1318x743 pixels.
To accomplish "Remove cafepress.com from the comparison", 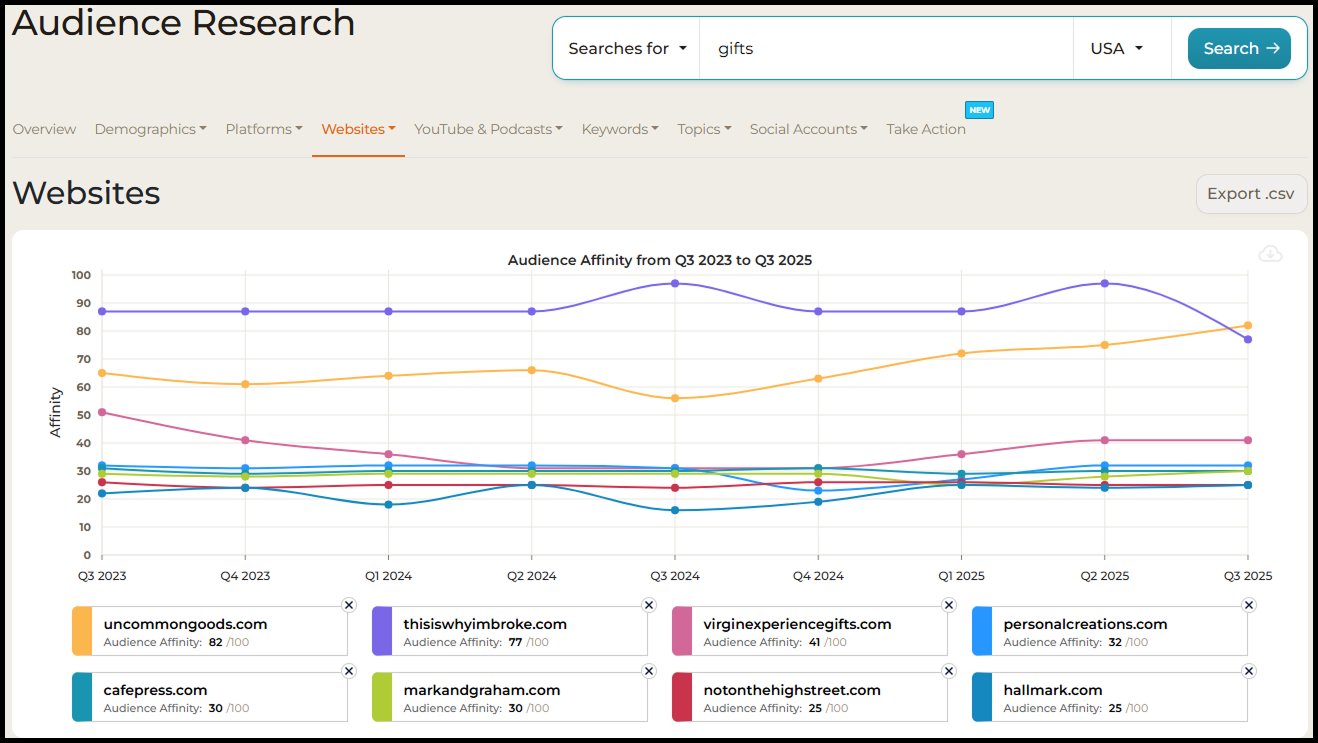I will click(348, 671).
